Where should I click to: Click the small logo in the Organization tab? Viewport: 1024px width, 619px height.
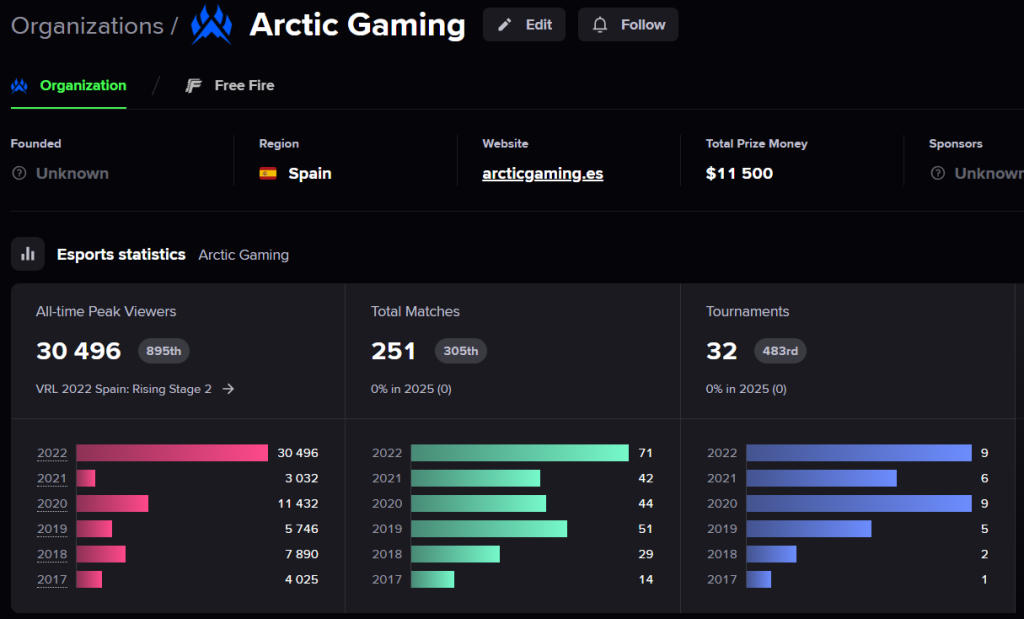[19, 86]
